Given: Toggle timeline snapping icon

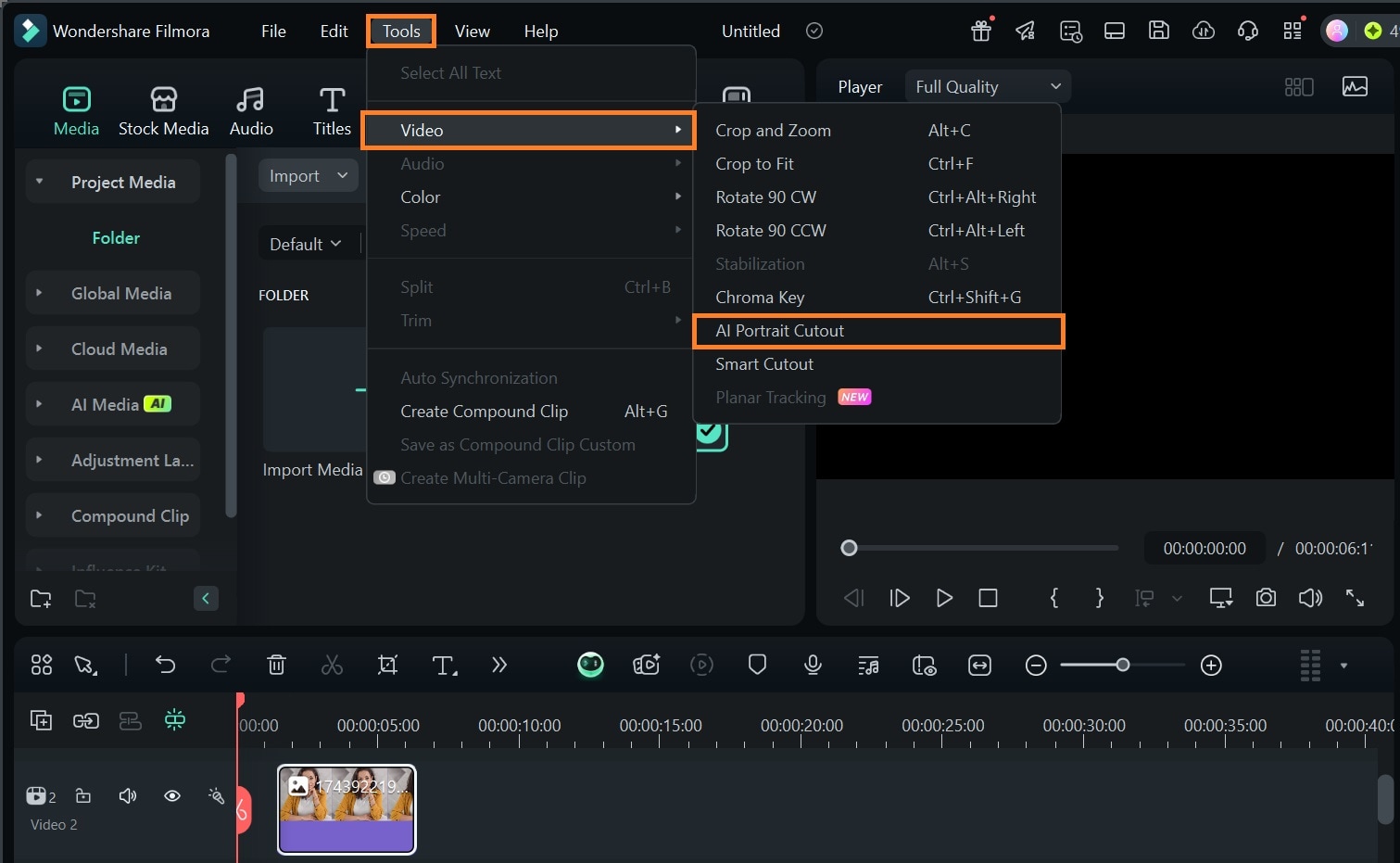Looking at the screenshot, I should (x=175, y=720).
